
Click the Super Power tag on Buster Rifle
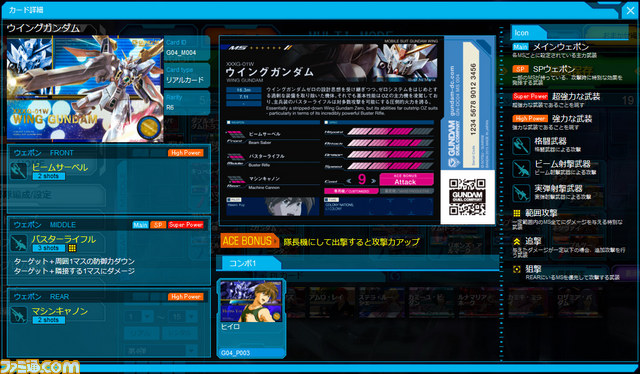click(186, 225)
